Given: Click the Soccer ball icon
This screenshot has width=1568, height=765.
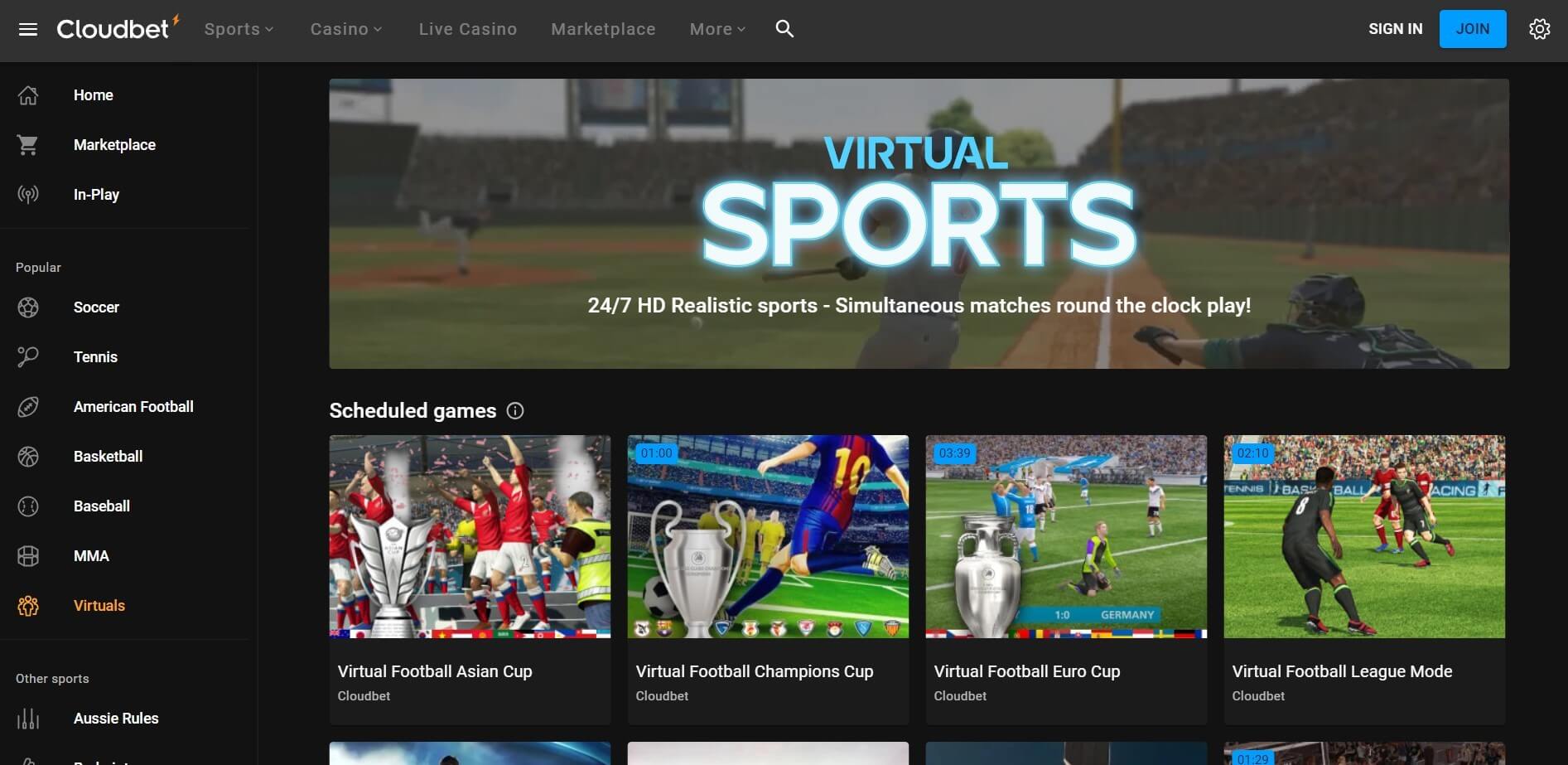Looking at the screenshot, I should click(28, 307).
